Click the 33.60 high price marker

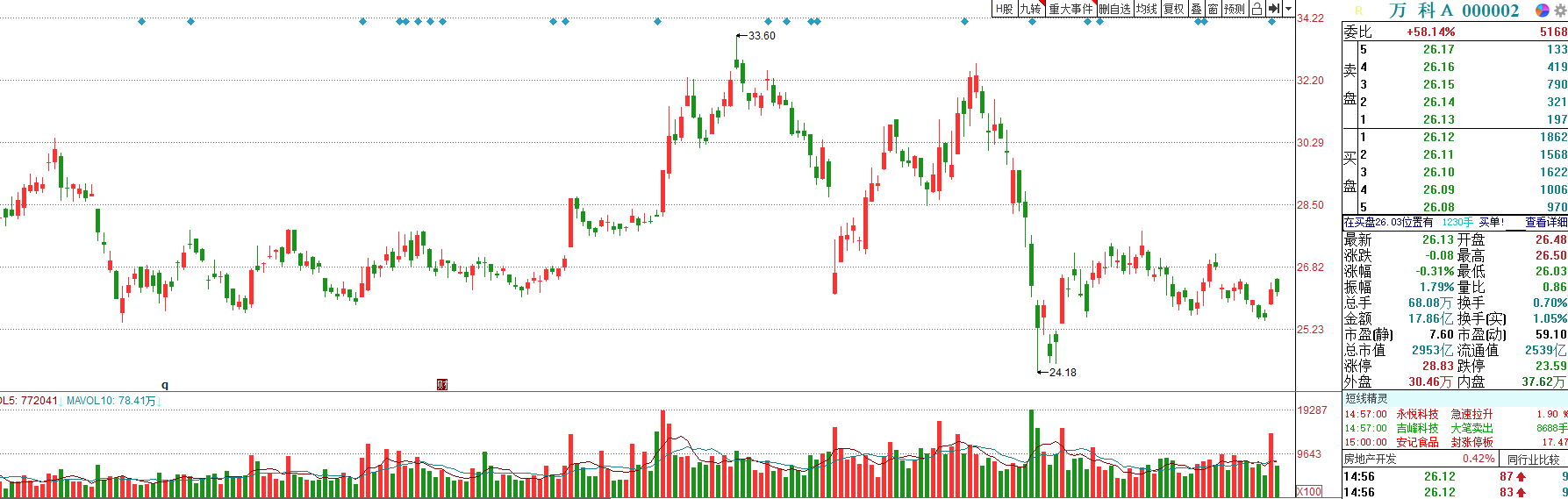pyautogui.click(x=761, y=36)
